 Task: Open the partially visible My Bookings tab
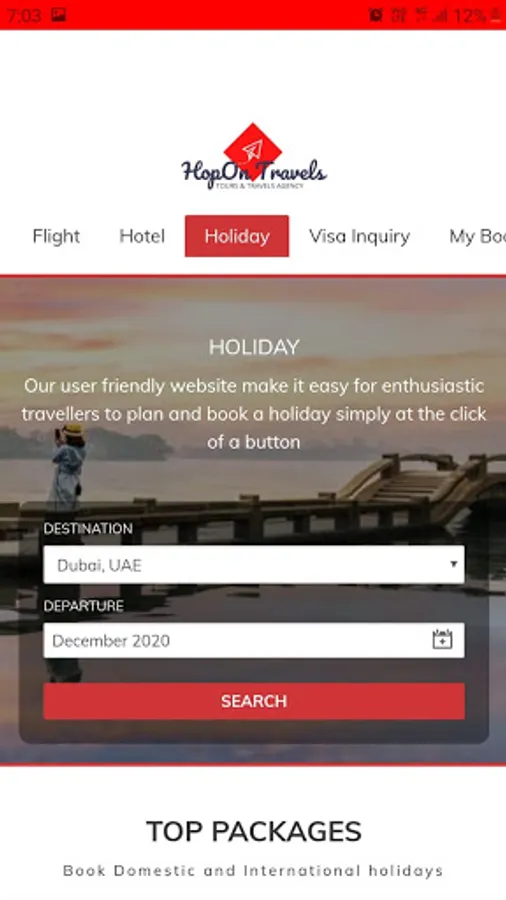(477, 236)
